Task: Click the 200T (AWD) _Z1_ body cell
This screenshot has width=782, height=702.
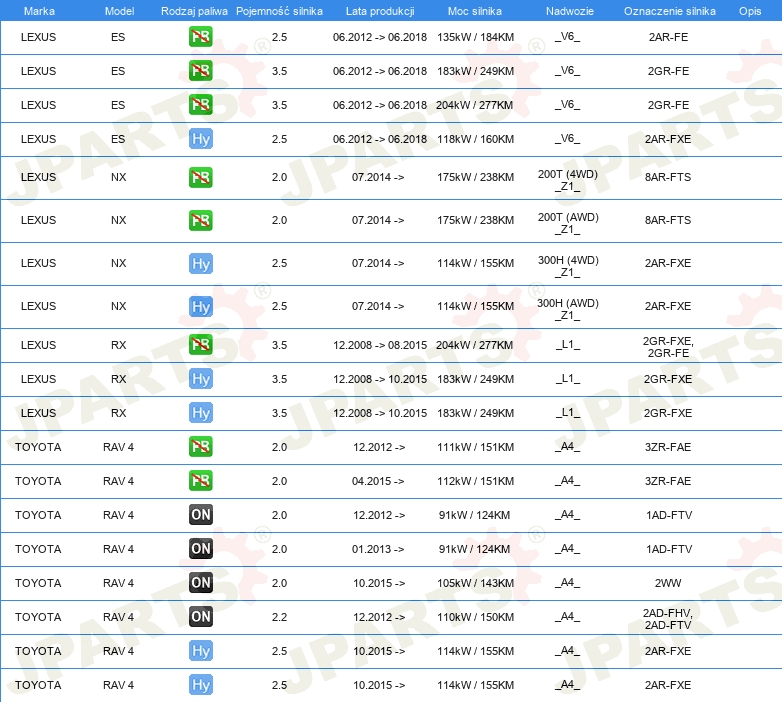Action: [568, 223]
